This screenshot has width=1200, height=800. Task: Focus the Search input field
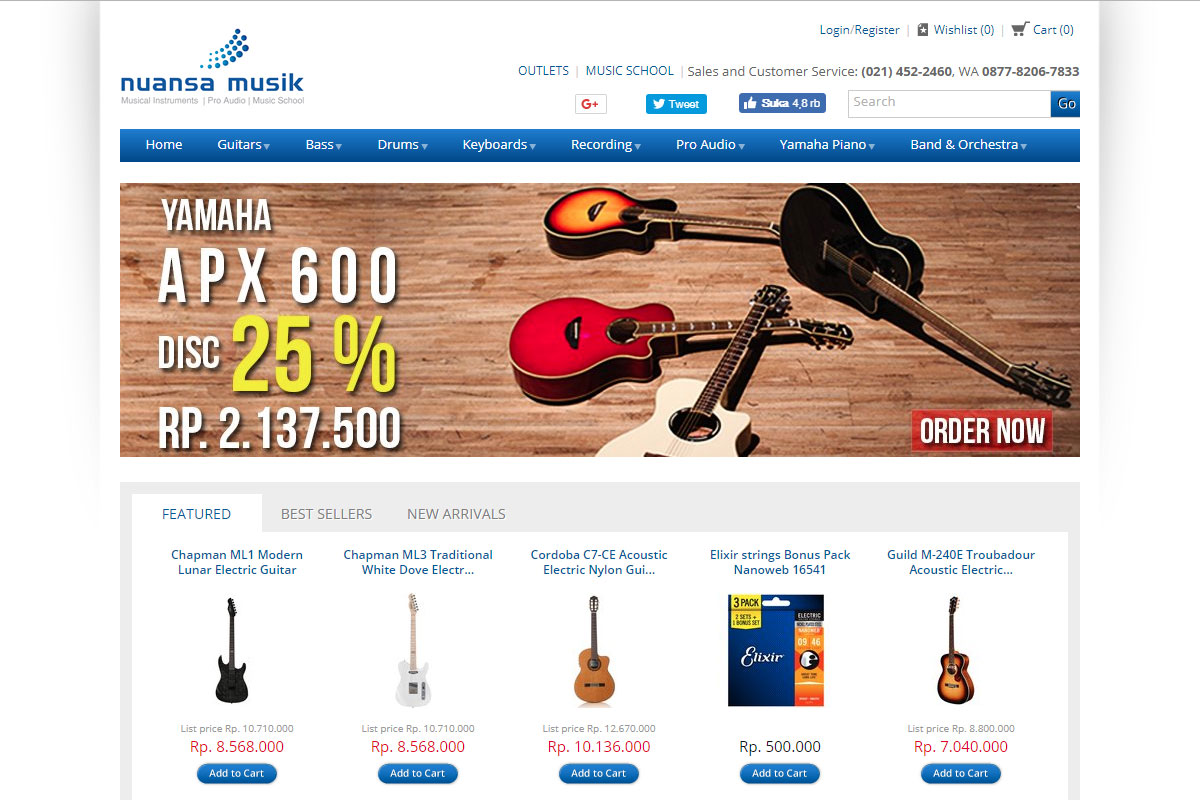[949, 104]
